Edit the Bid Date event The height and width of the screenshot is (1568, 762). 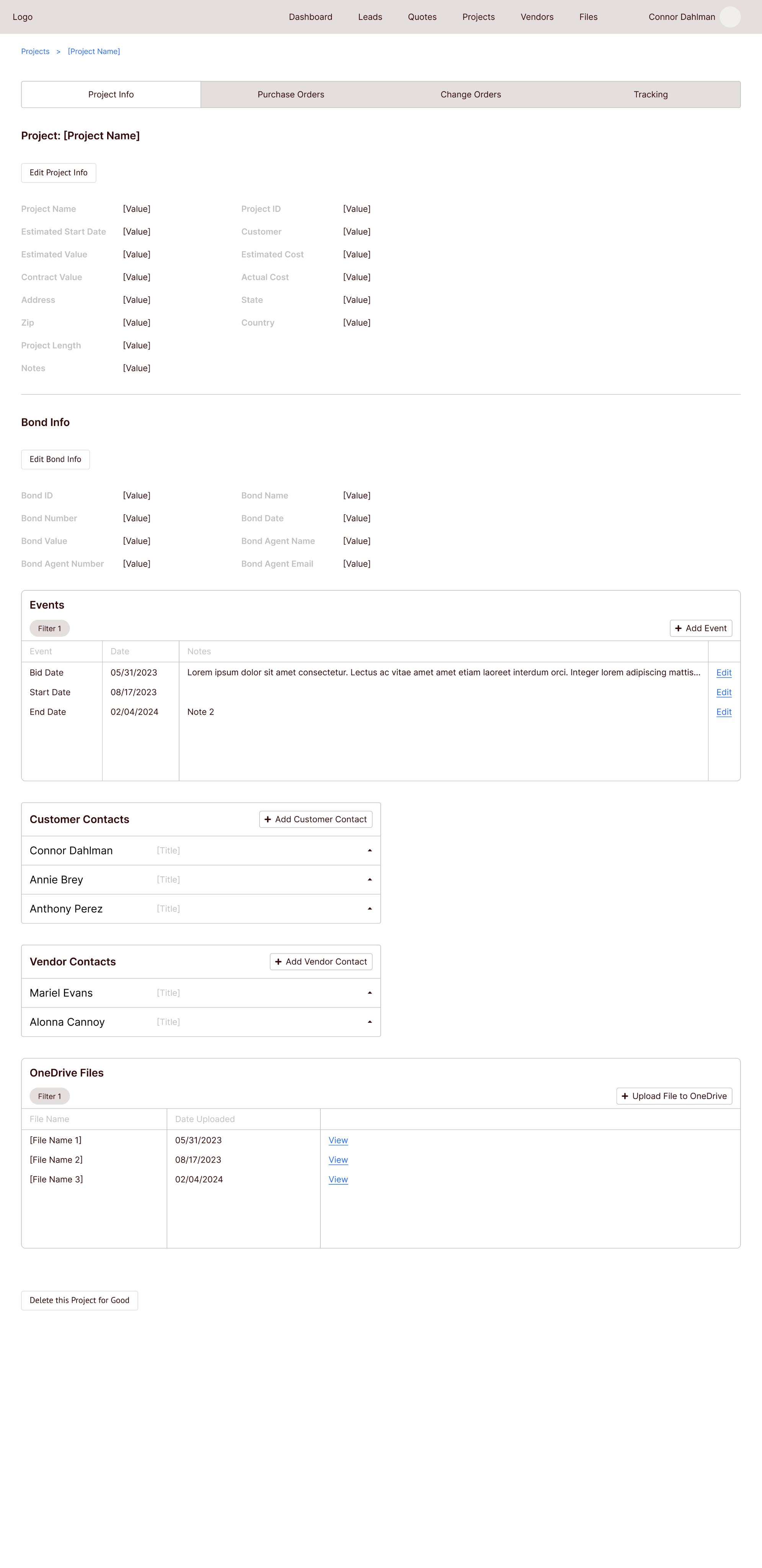(x=724, y=673)
